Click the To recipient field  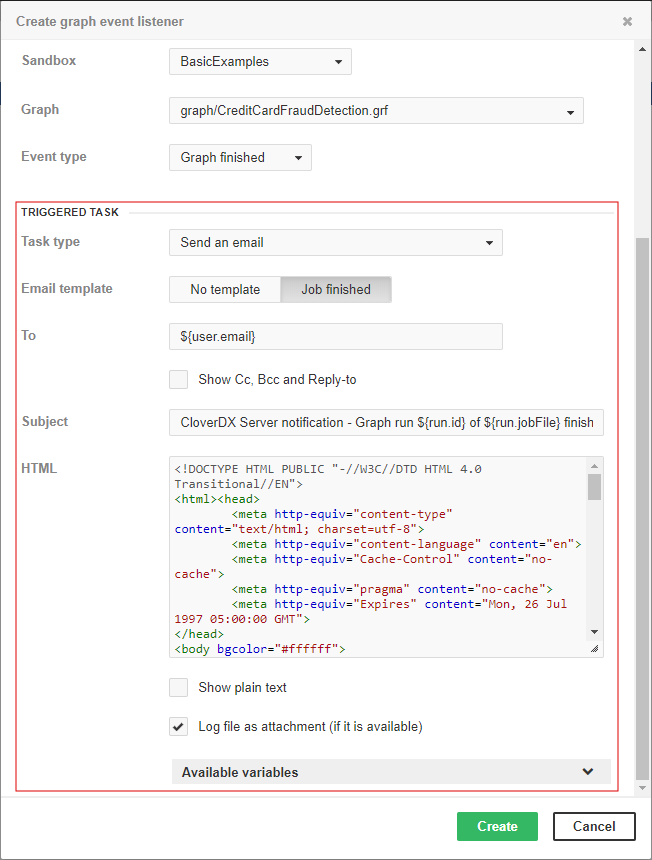(335, 337)
